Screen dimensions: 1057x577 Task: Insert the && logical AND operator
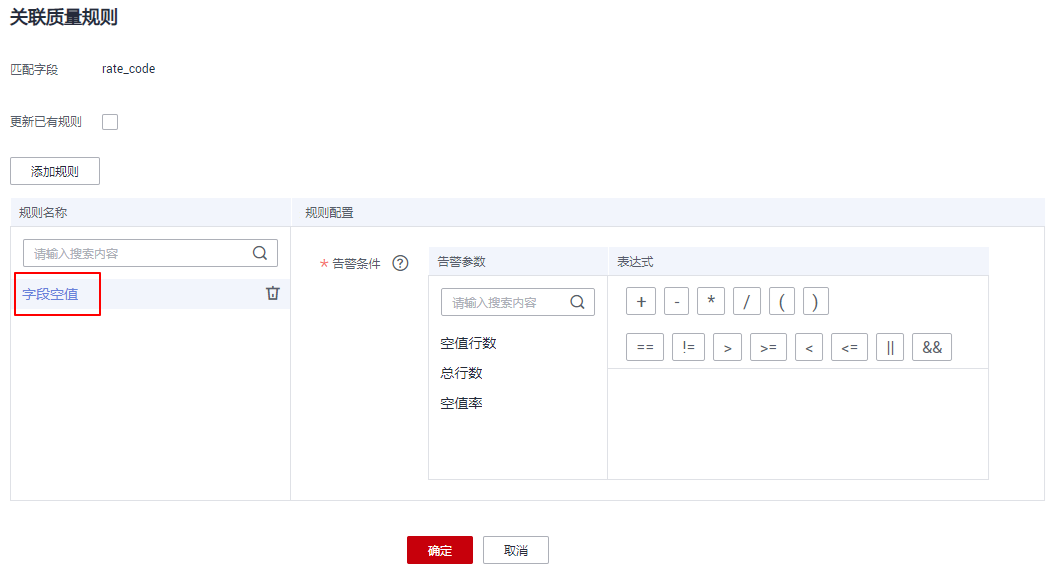tap(931, 347)
